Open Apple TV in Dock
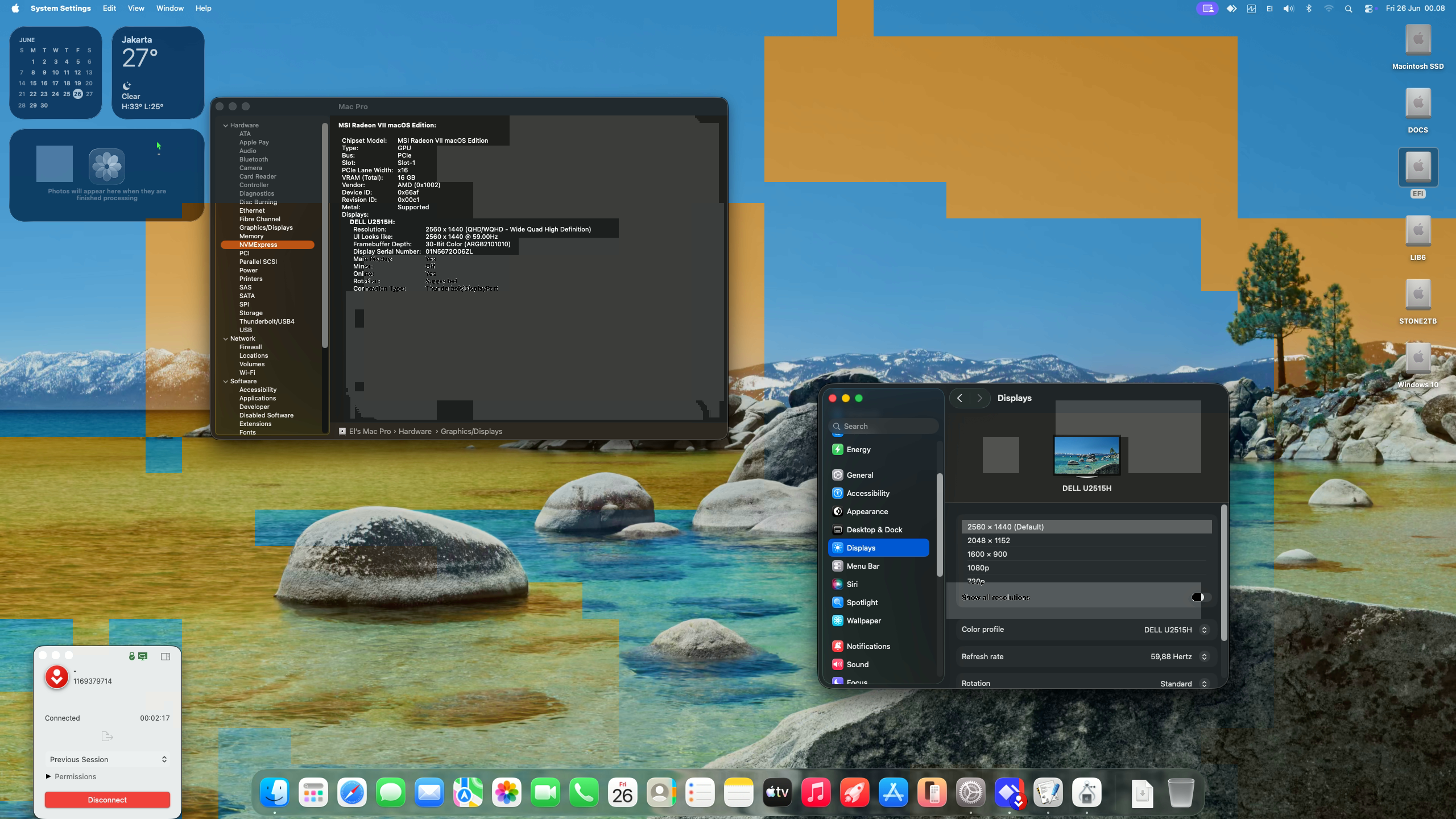The image size is (1456, 819). (777, 792)
